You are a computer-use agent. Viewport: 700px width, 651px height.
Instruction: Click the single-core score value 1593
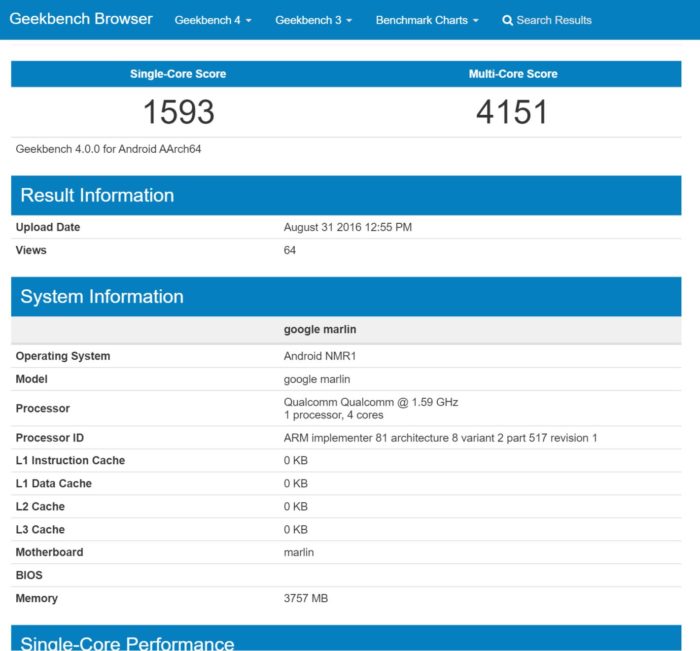click(x=179, y=112)
